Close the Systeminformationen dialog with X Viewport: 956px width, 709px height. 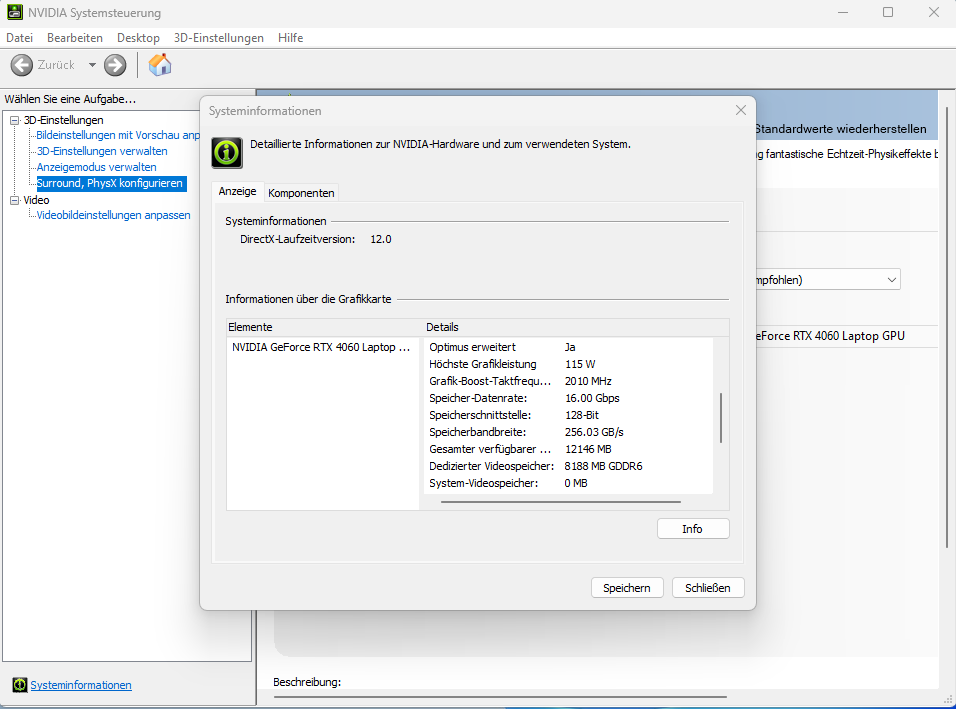pyautogui.click(x=741, y=110)
